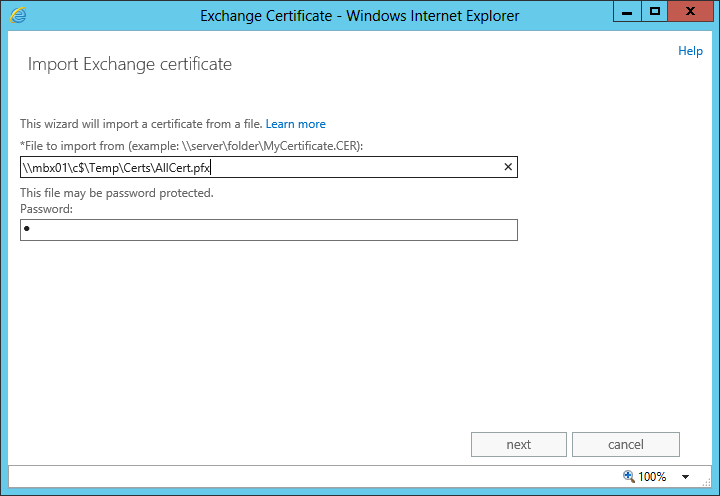This screenshot has width=720, height=496.
Task: Expand the zoom level dropdown arrow
Action: 685,477
